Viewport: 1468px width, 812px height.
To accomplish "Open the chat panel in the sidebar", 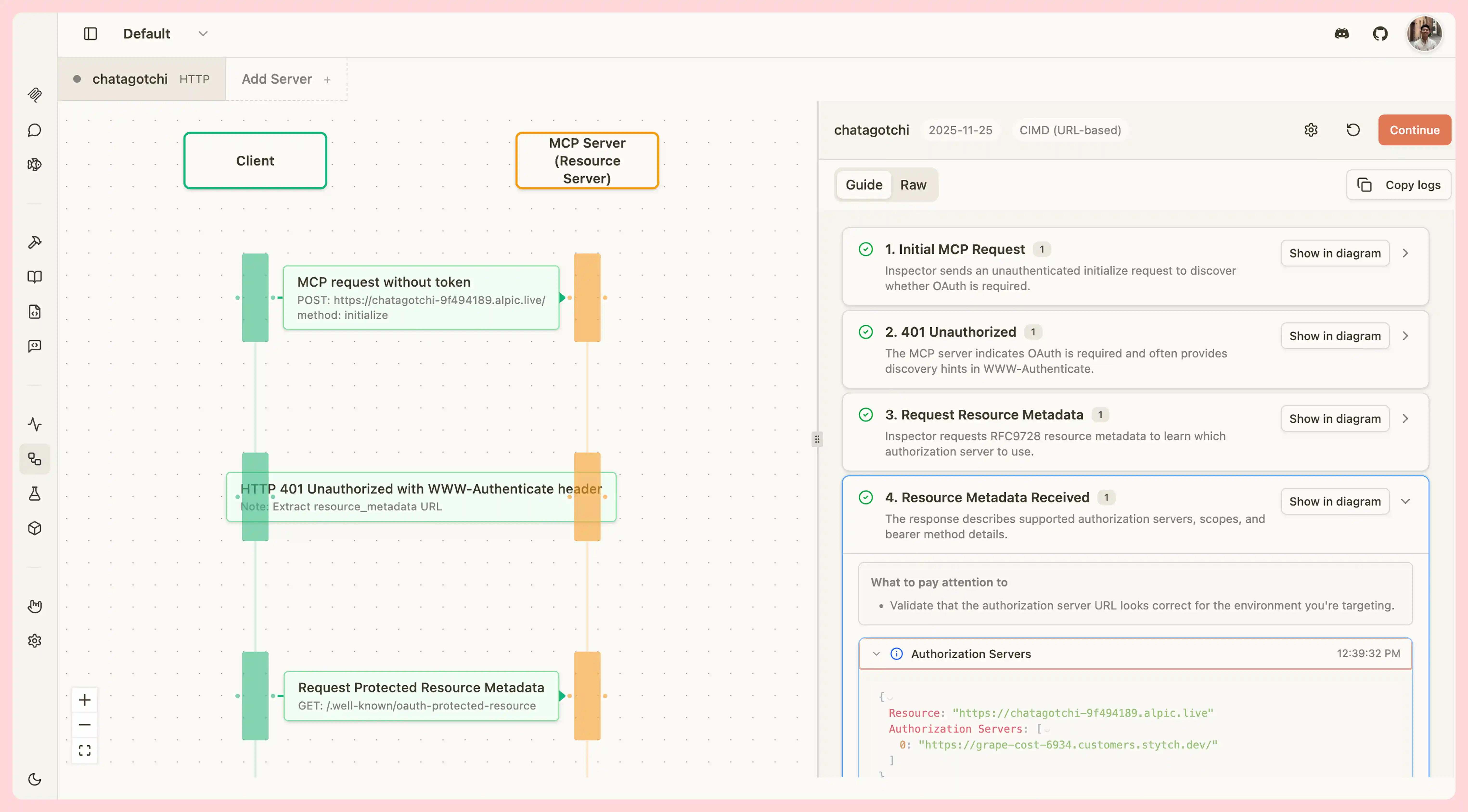I will pos(35,130).
